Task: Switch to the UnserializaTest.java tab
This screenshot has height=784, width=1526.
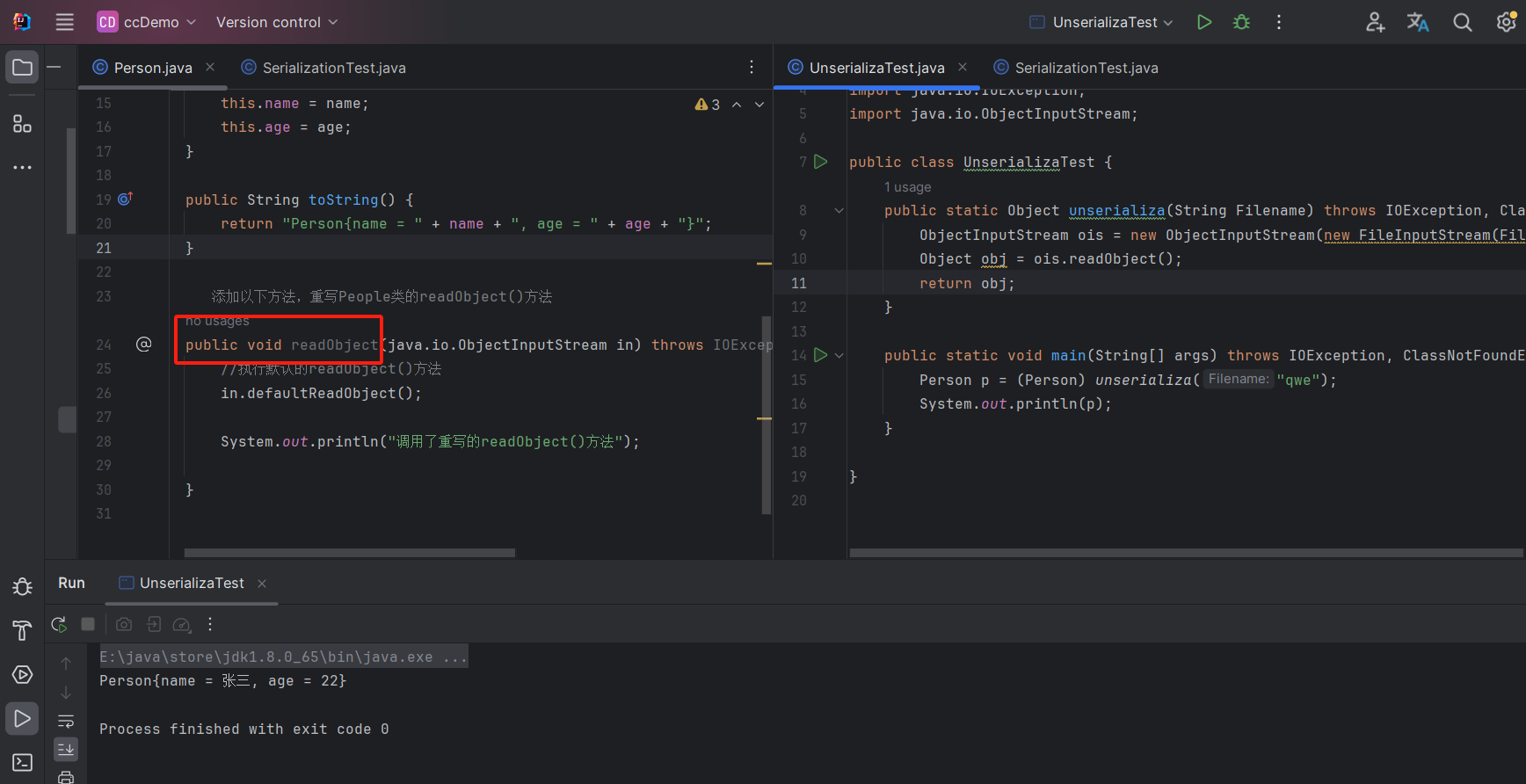Action: tap(867, 68)
